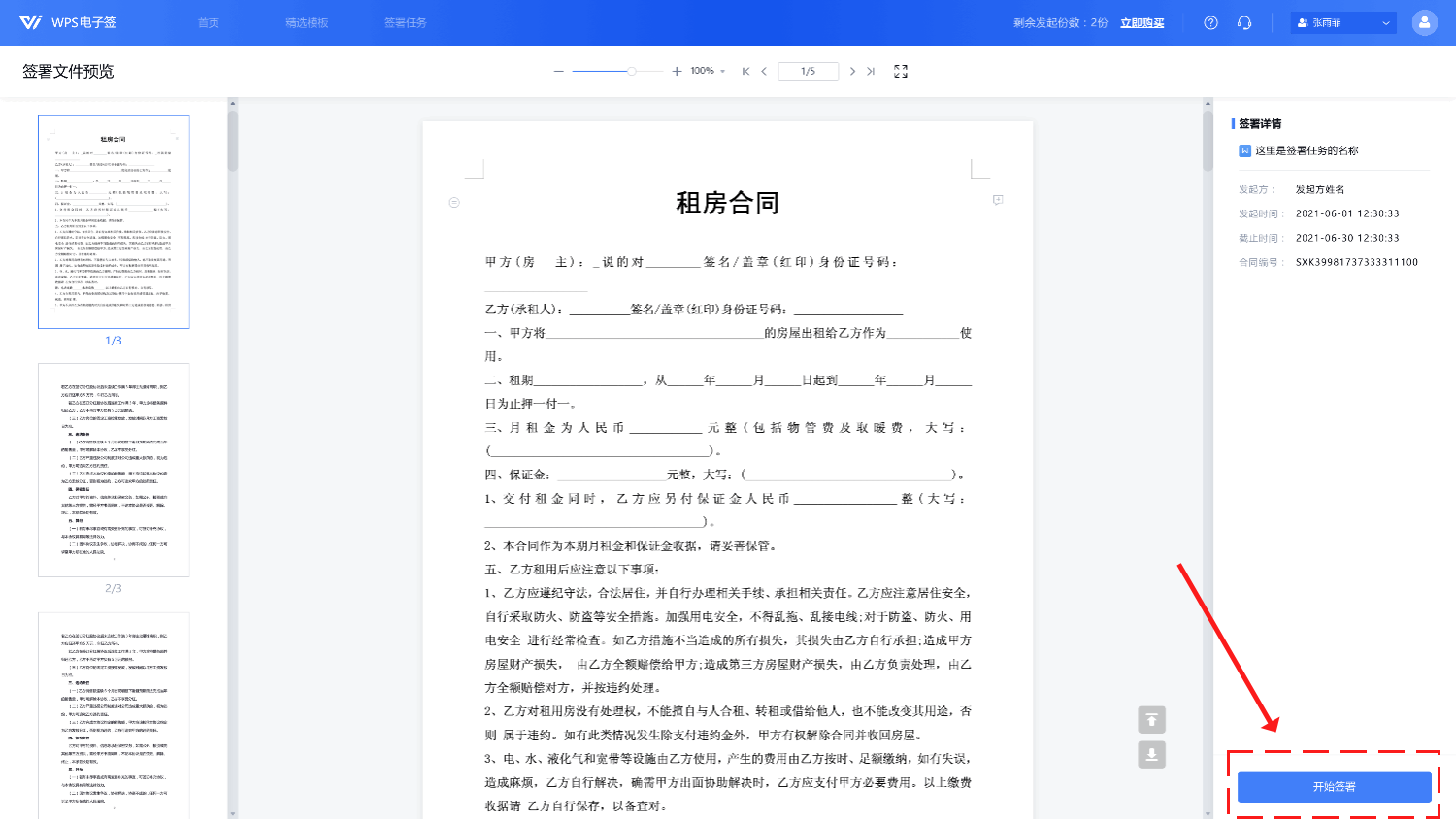
Task: Click the WPS电子签 logo
Action: click(67, 22)
